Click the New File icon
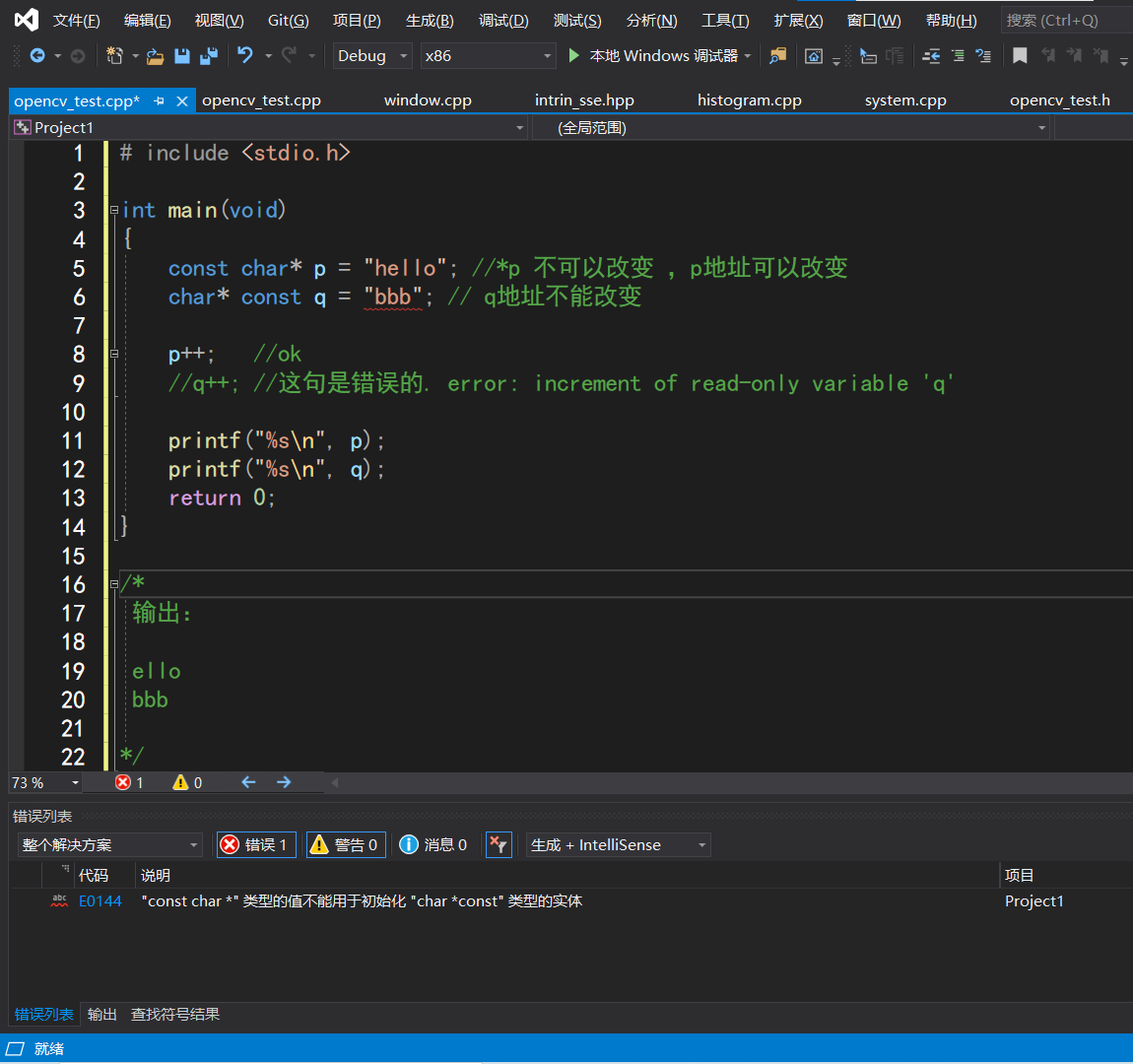The width and height of the screenshot is (1133, 1064). click(115, 56)
